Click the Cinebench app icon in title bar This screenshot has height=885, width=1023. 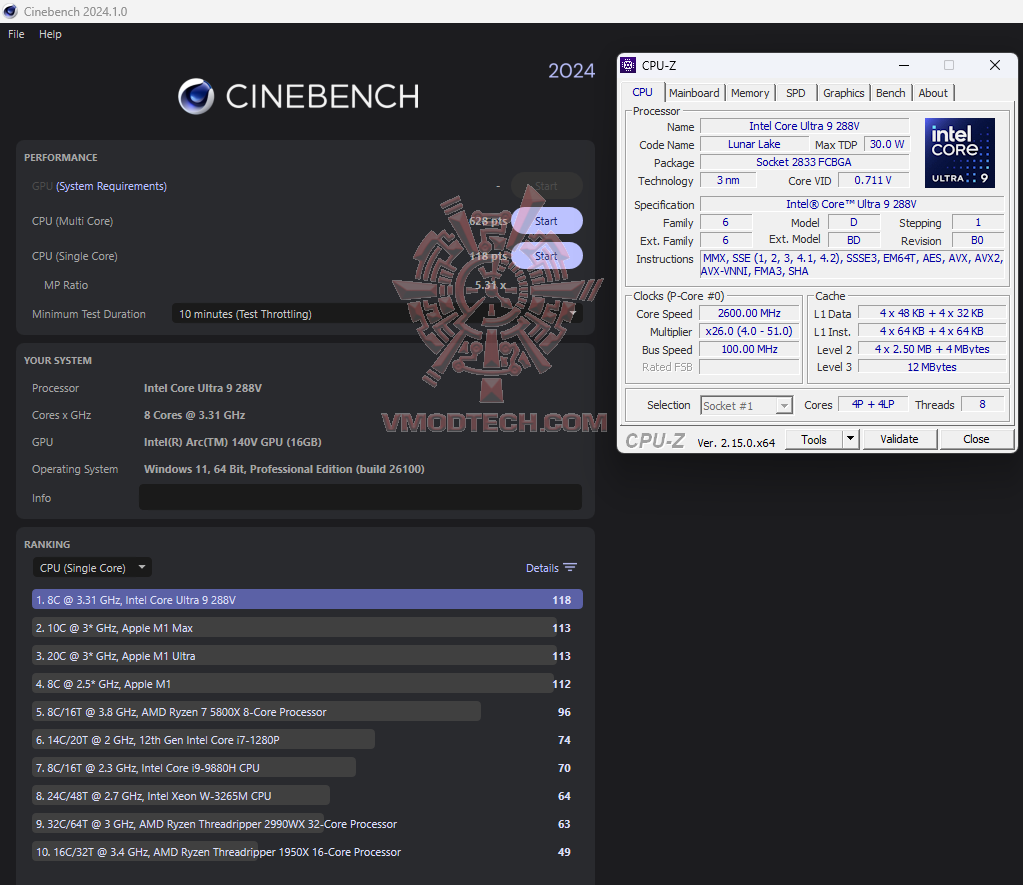click(x=10, y=11)
